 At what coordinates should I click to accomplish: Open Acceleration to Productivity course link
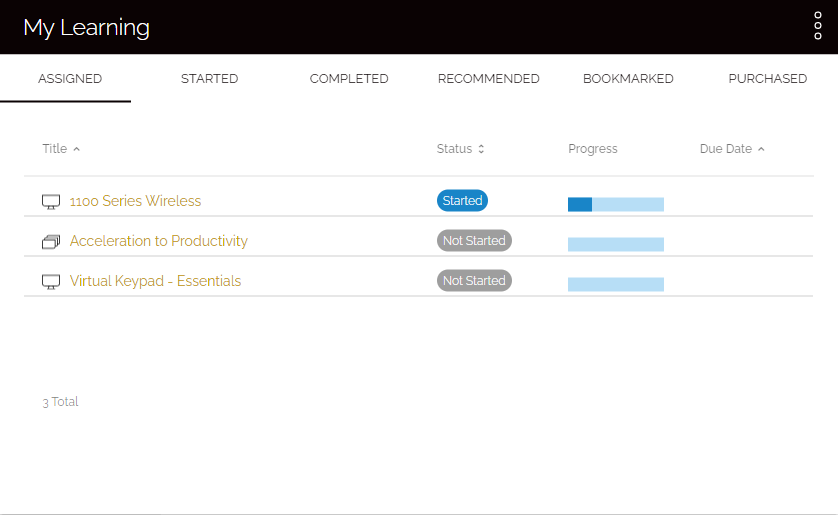point(159,241)
